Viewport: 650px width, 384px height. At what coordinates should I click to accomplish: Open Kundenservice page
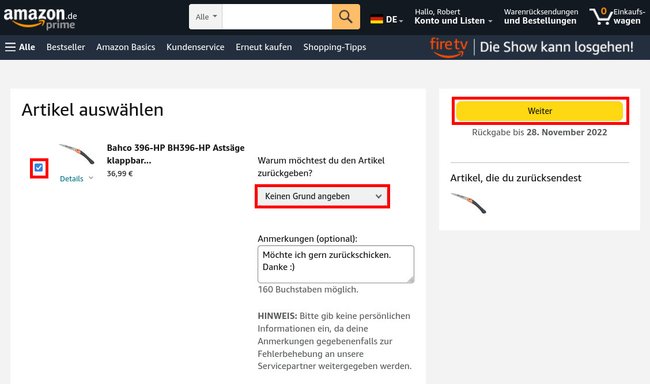click(195, 47)
